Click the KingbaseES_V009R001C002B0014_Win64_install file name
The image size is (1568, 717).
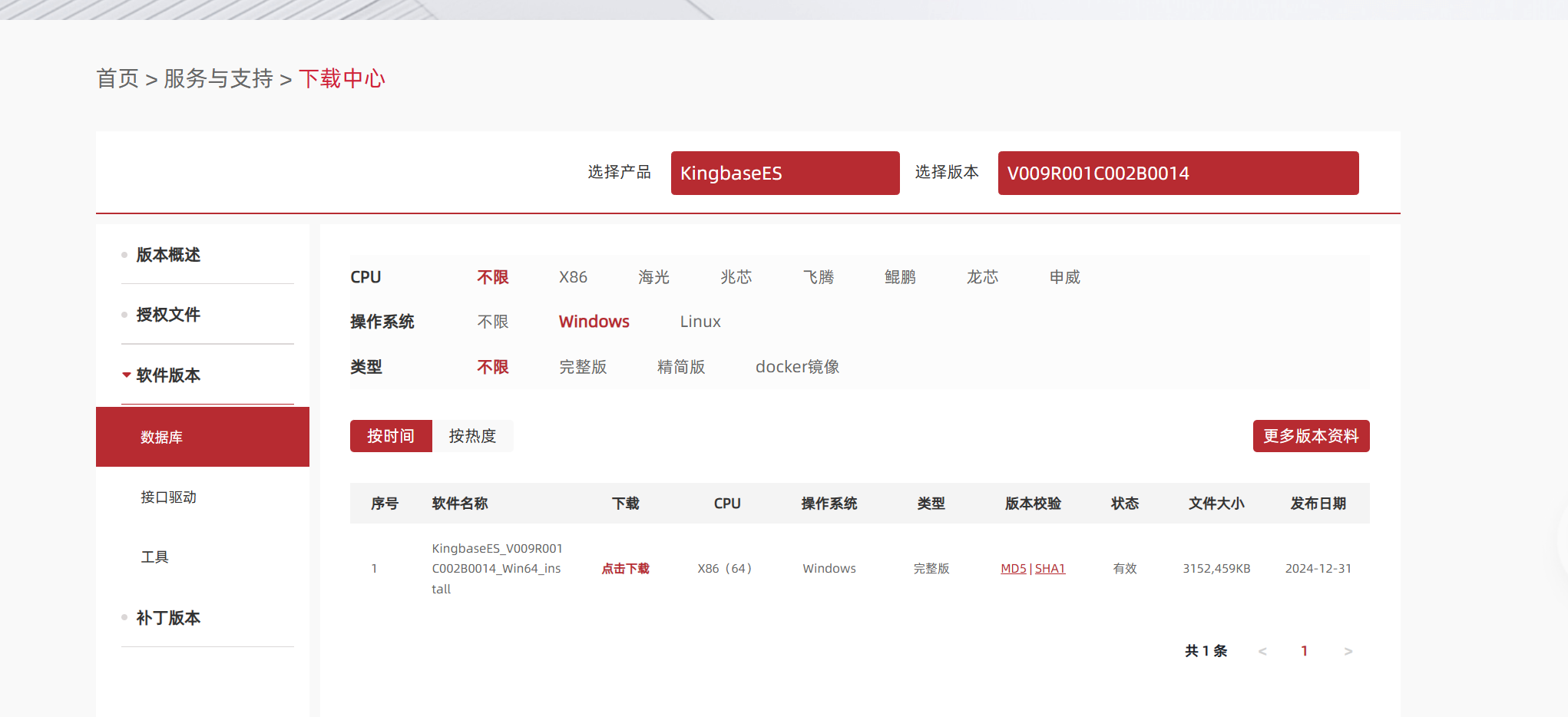(x=497, y=569)
